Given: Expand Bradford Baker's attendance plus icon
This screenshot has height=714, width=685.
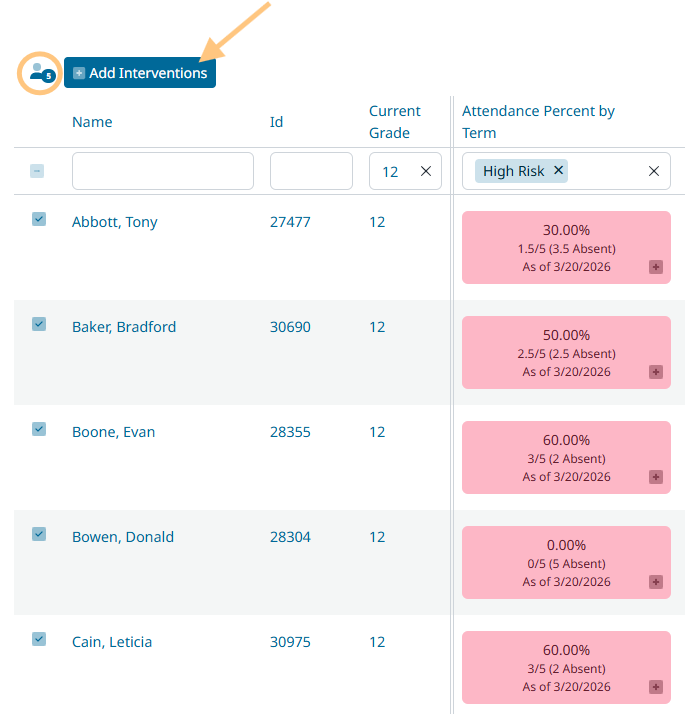Looking at the screenshot, I should pos(656,372).
